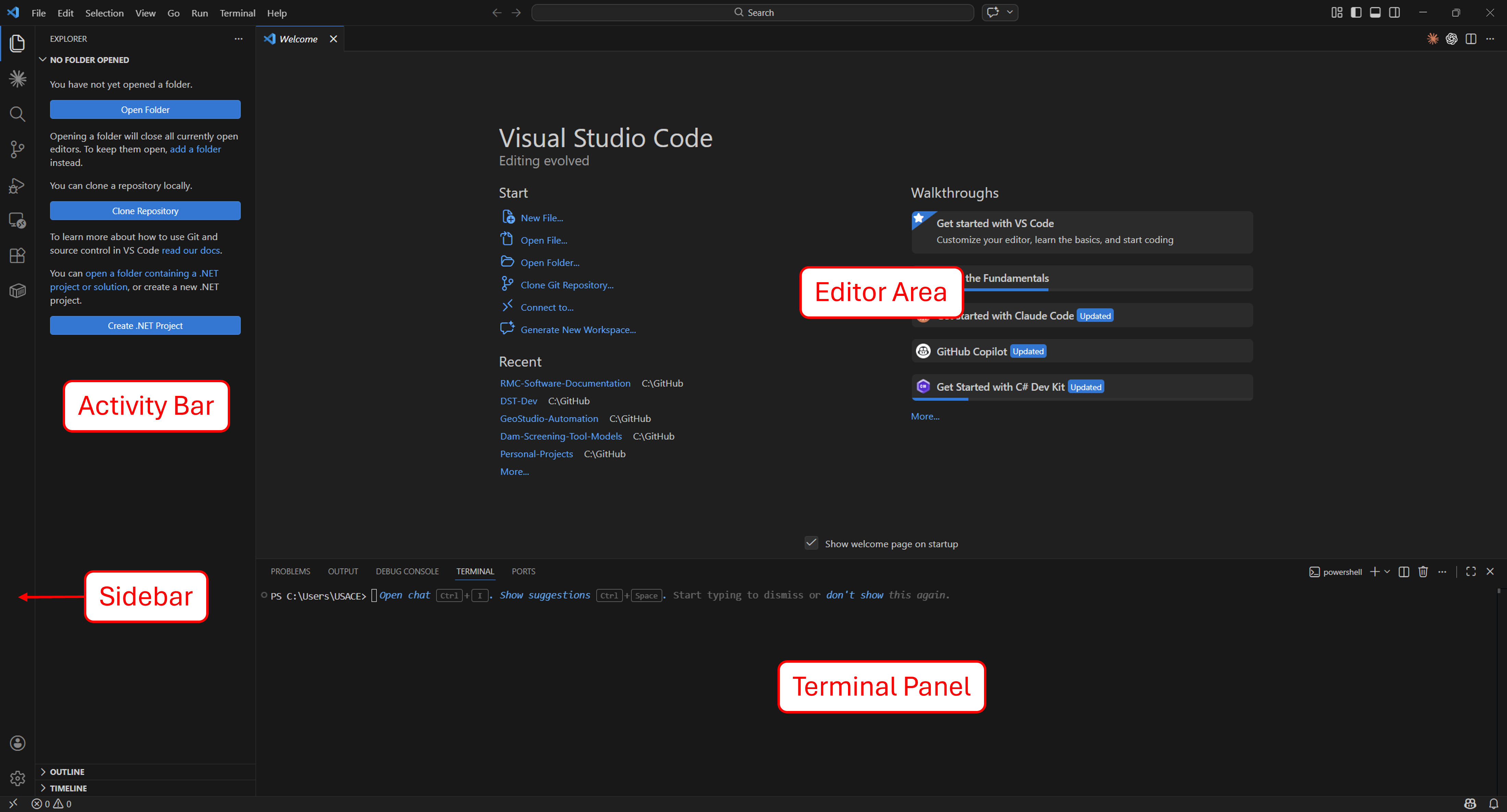This screenshot has width=1507, height=812.
Task: Toggle the Panel visibility from the title bar
Action: pyautogui.click(x=1375, y=12)
